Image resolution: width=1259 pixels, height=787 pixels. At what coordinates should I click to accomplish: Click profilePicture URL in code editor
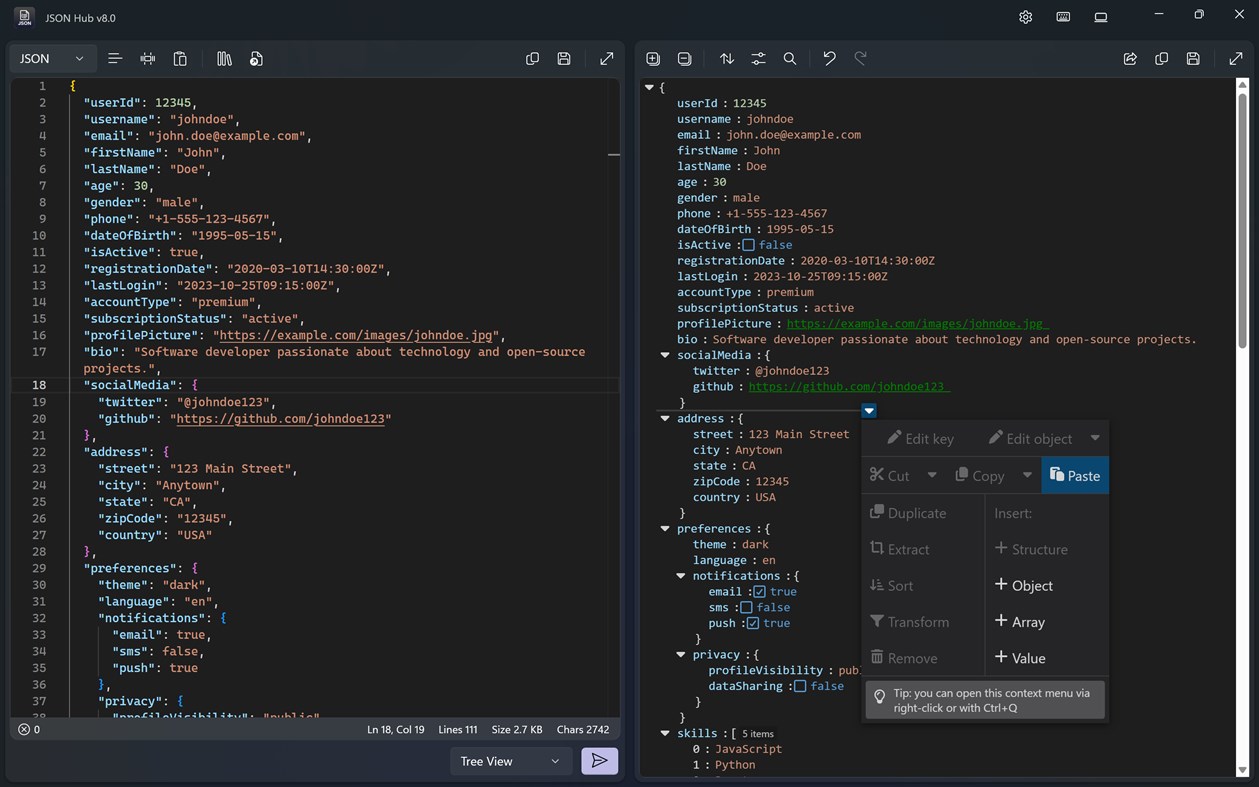356,335
